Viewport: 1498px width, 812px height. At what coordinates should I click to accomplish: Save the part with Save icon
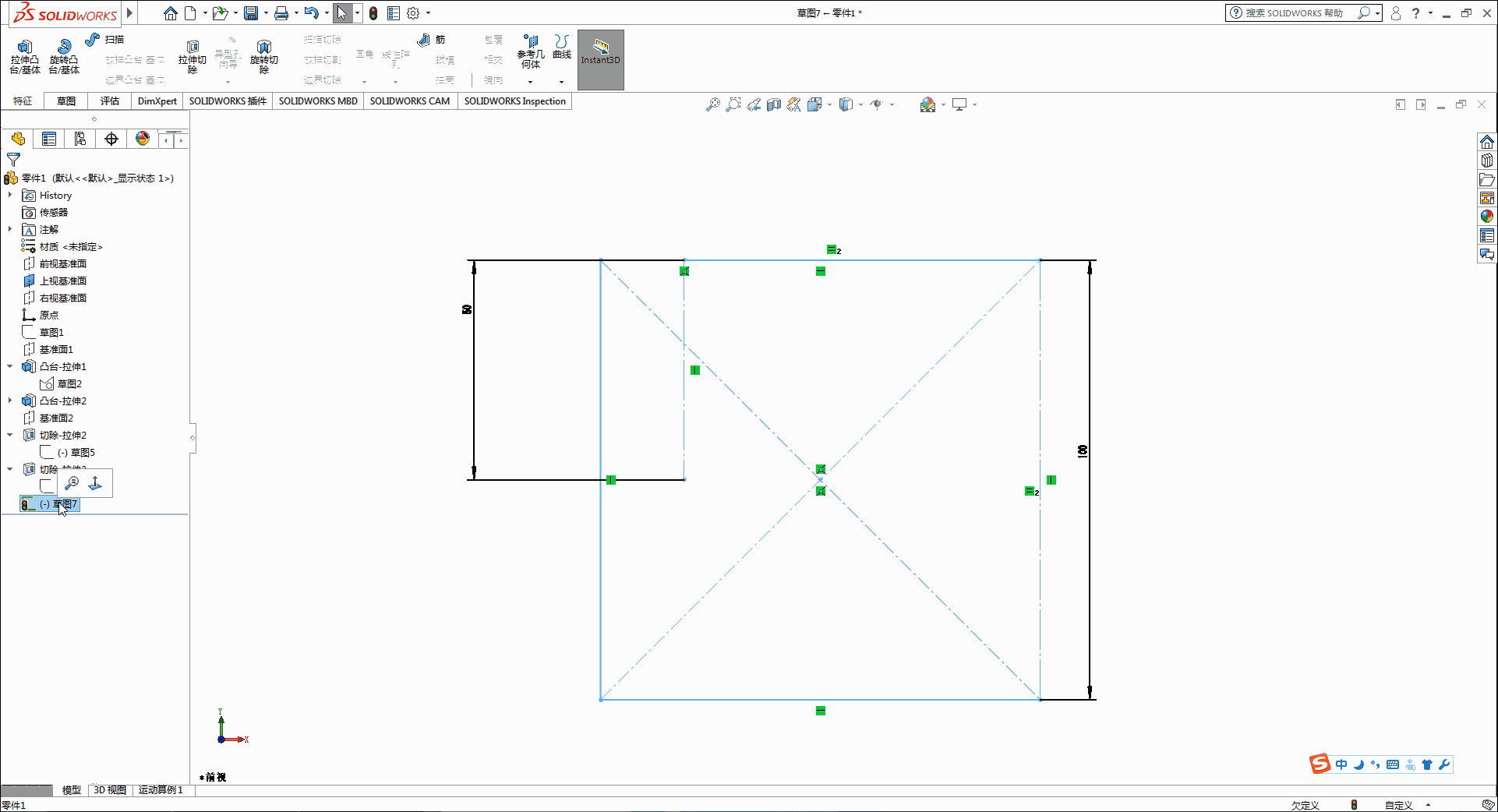pos(251,13)
